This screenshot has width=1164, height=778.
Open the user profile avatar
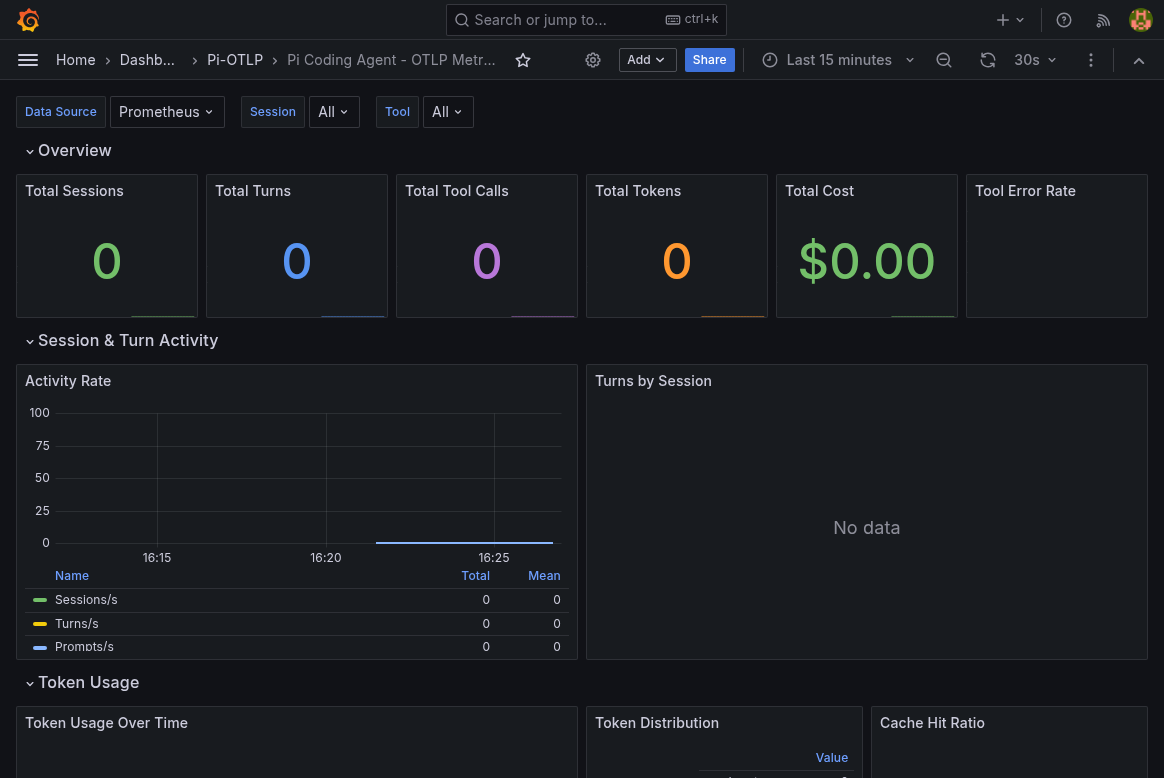1140,20
